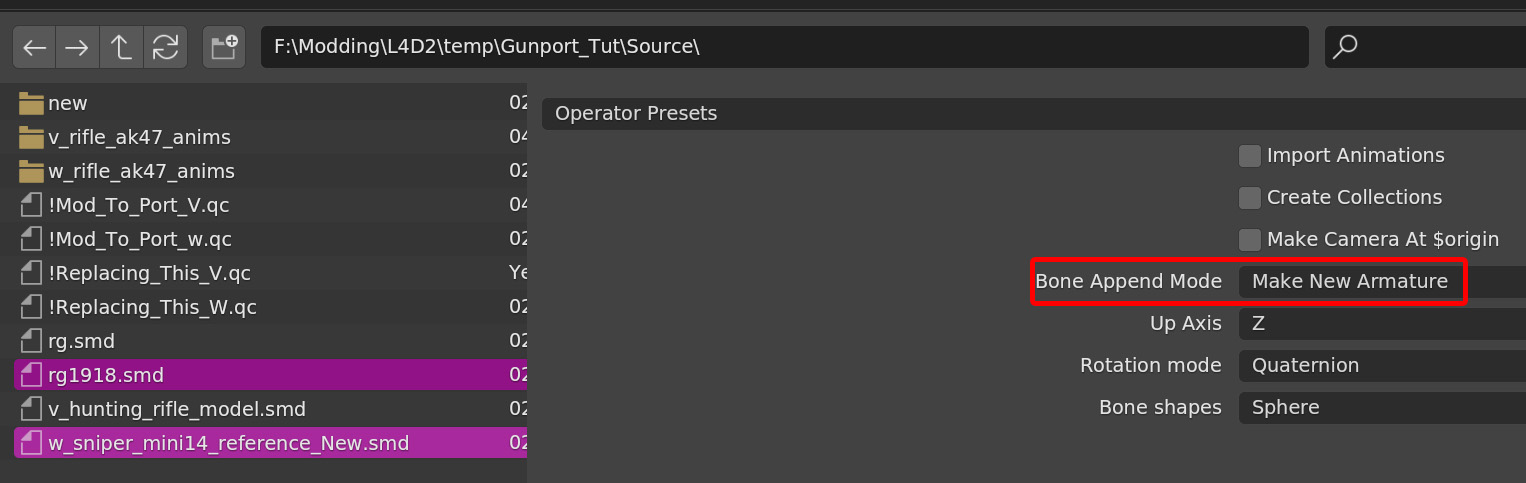Navigate up to parent directory
The image size is (1526, 483).
point(122,47)
